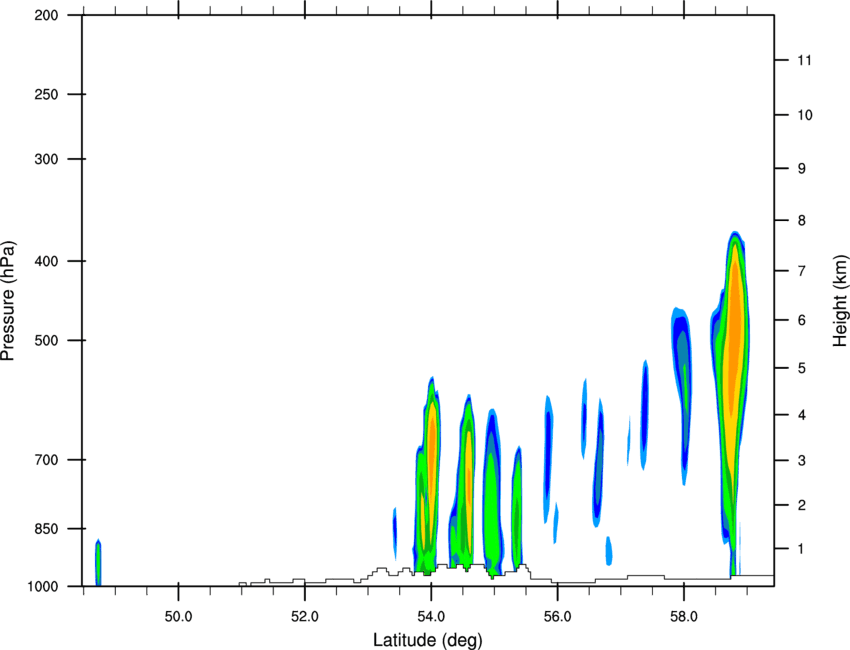The width and height of the screenshot is (850, 650).
Task: Pick the 8 km height label
Action: pyautogui.click(x=801, y=221)
